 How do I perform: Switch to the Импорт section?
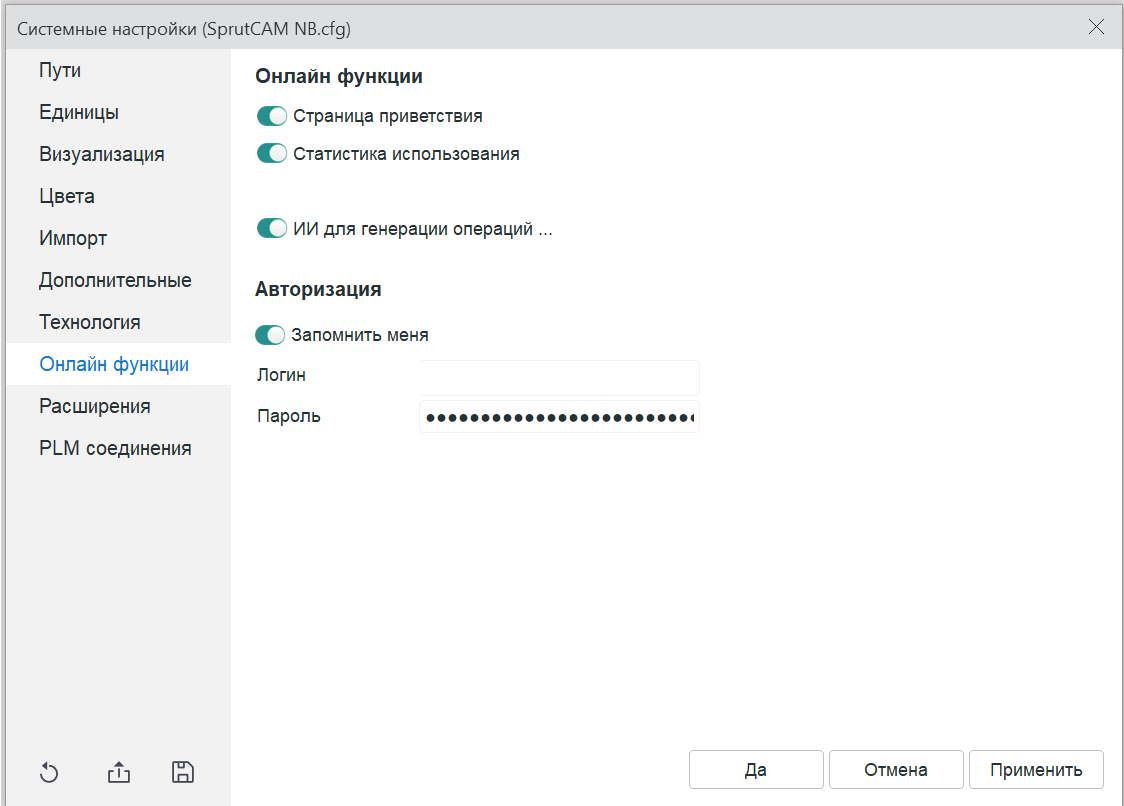pyautogui.click(x=73, y=238)
